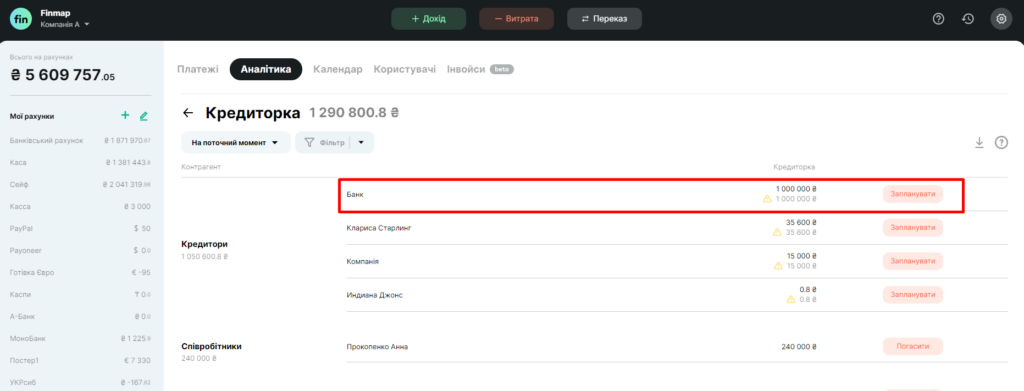Click Запланувати for Компанія
Viewport: 1024px width, 391px height.
(913, 261)
